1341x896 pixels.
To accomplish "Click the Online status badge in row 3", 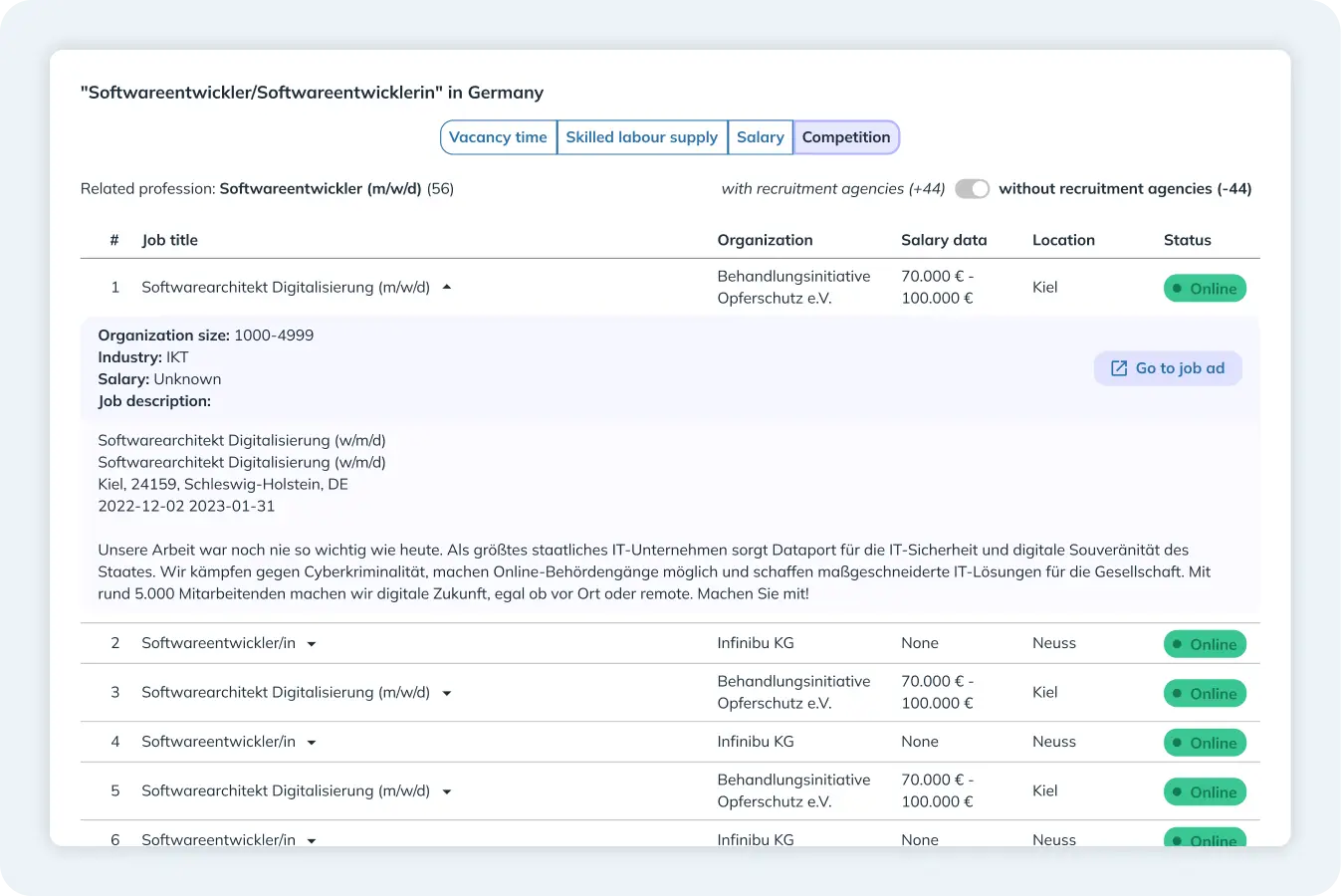I will [x=1205, y=694].
